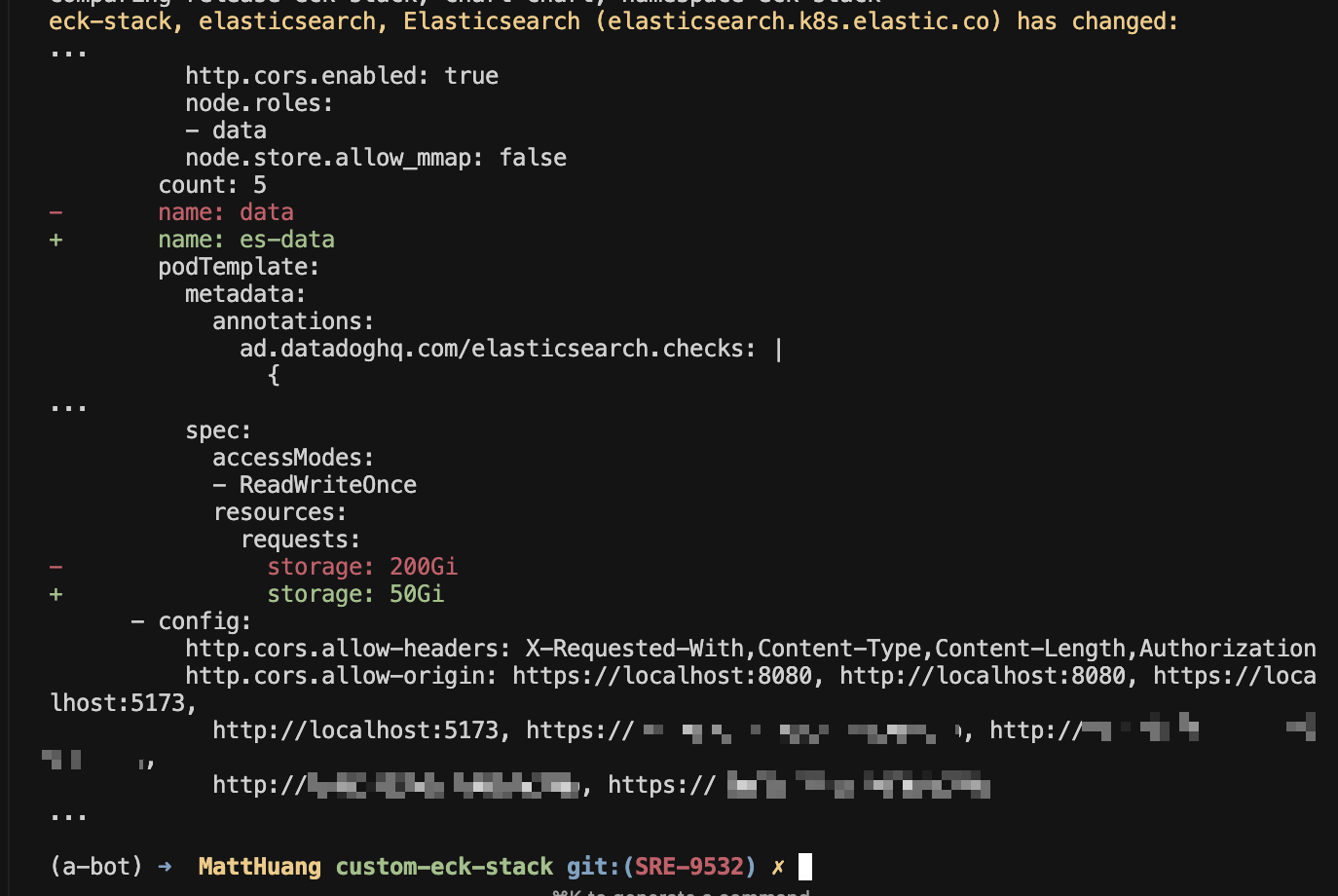
Task: Click the SRE-9532 git branch name
Action: tap(689, 867)
